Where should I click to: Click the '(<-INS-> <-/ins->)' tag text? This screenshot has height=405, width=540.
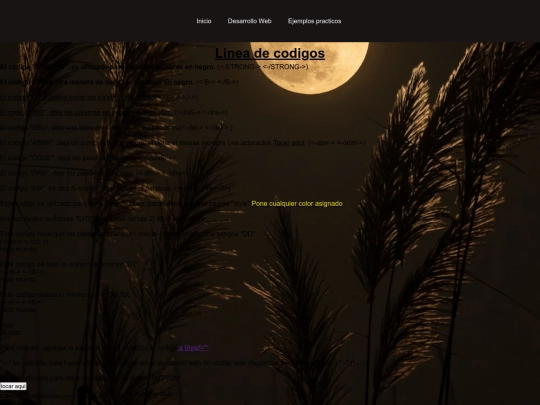point(201,112)
